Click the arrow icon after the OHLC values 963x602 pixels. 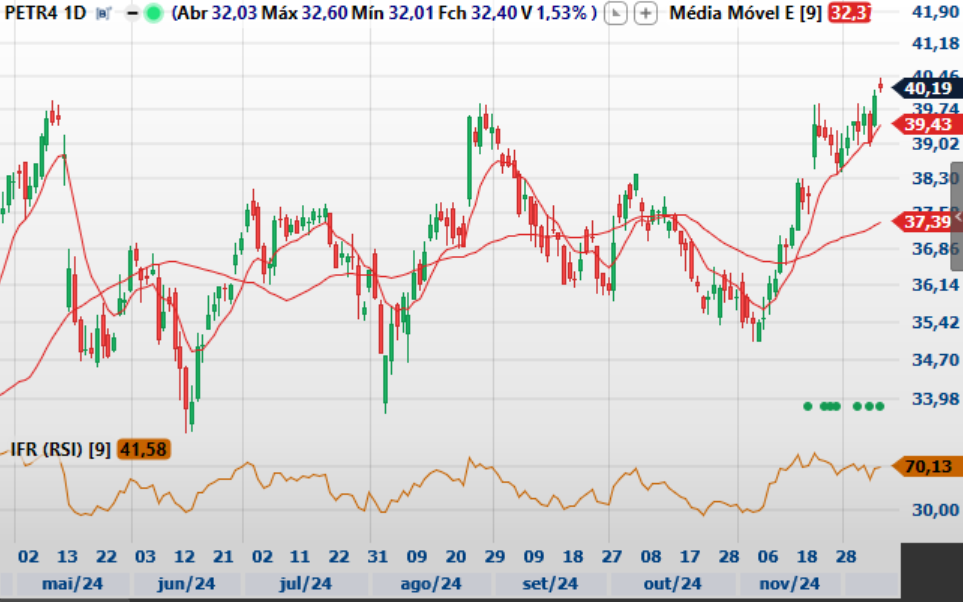[616, 14]
